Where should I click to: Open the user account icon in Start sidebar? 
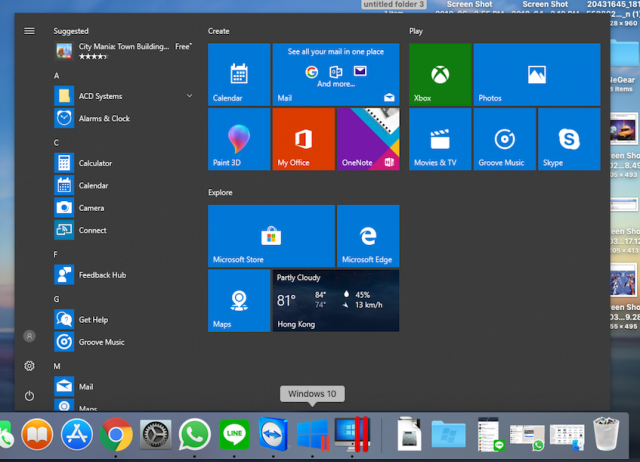(29, 336)
